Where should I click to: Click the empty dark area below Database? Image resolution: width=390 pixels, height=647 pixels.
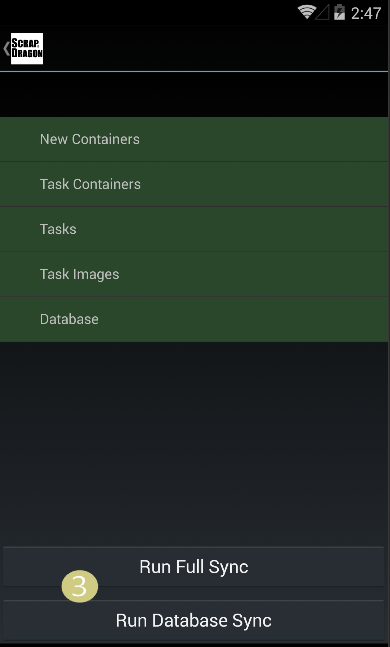(194, 444)
